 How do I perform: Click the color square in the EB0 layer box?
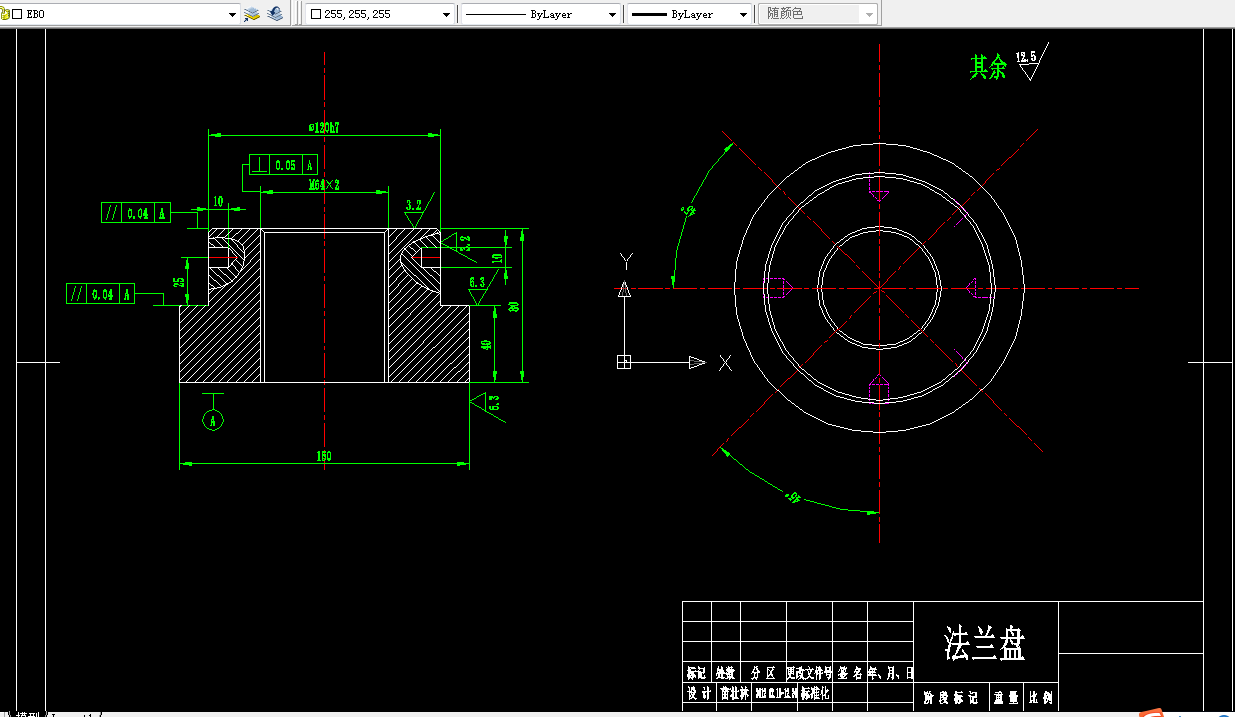coord(16,14)
